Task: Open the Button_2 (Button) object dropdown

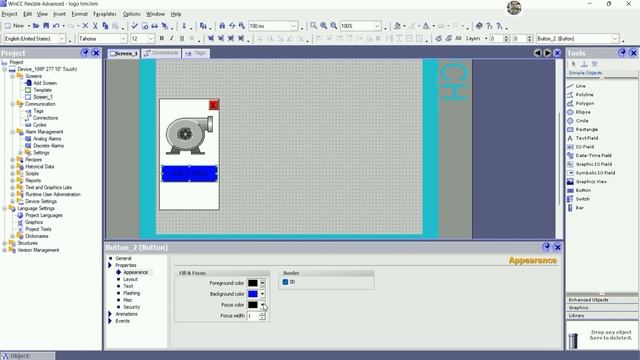Action: coord(615,38)
